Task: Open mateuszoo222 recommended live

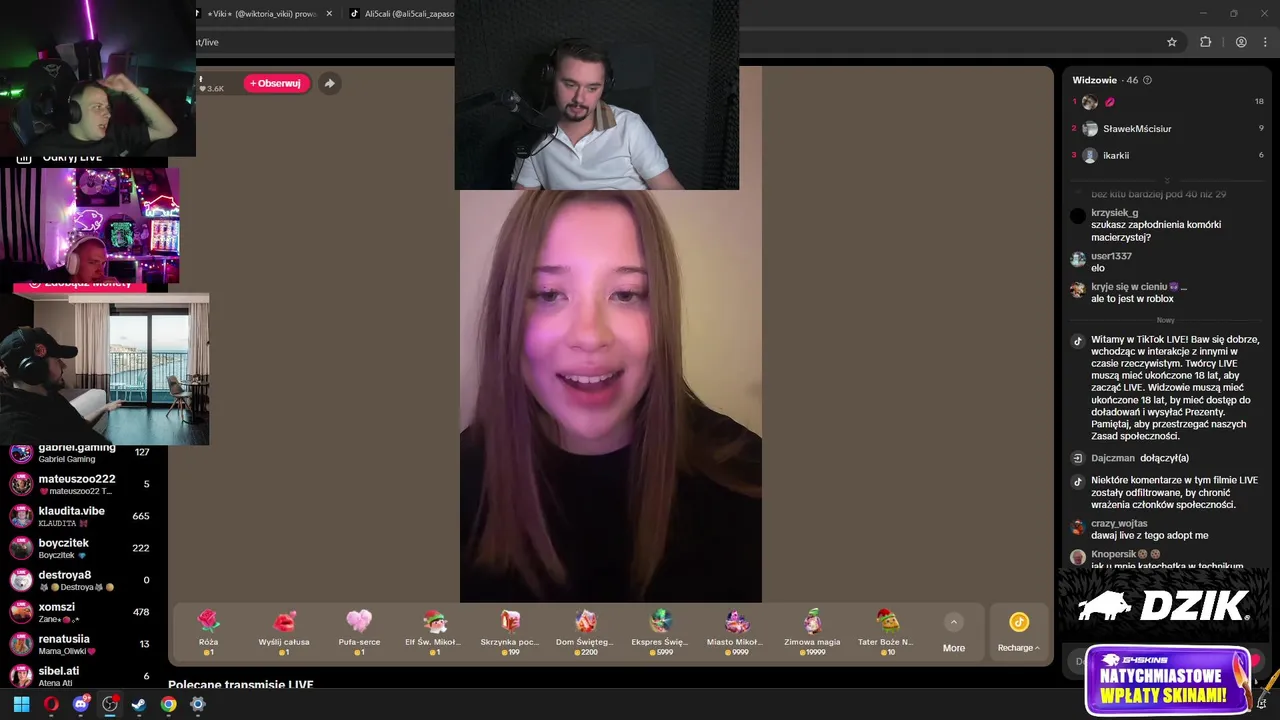Action: click(x=80, y=484)
